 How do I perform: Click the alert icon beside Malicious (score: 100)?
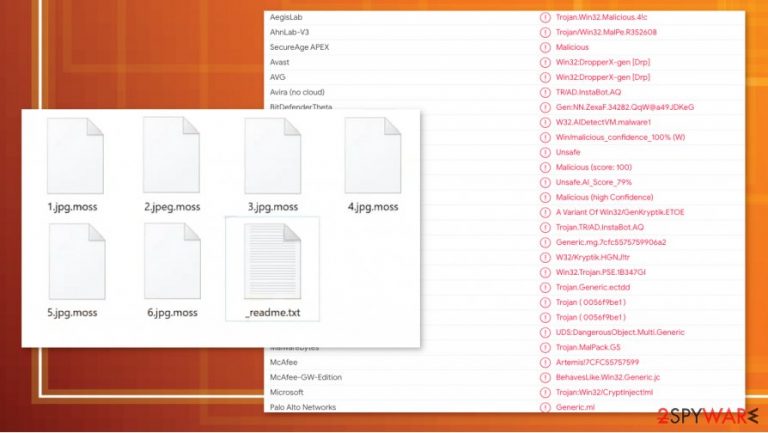pos(545,168)
